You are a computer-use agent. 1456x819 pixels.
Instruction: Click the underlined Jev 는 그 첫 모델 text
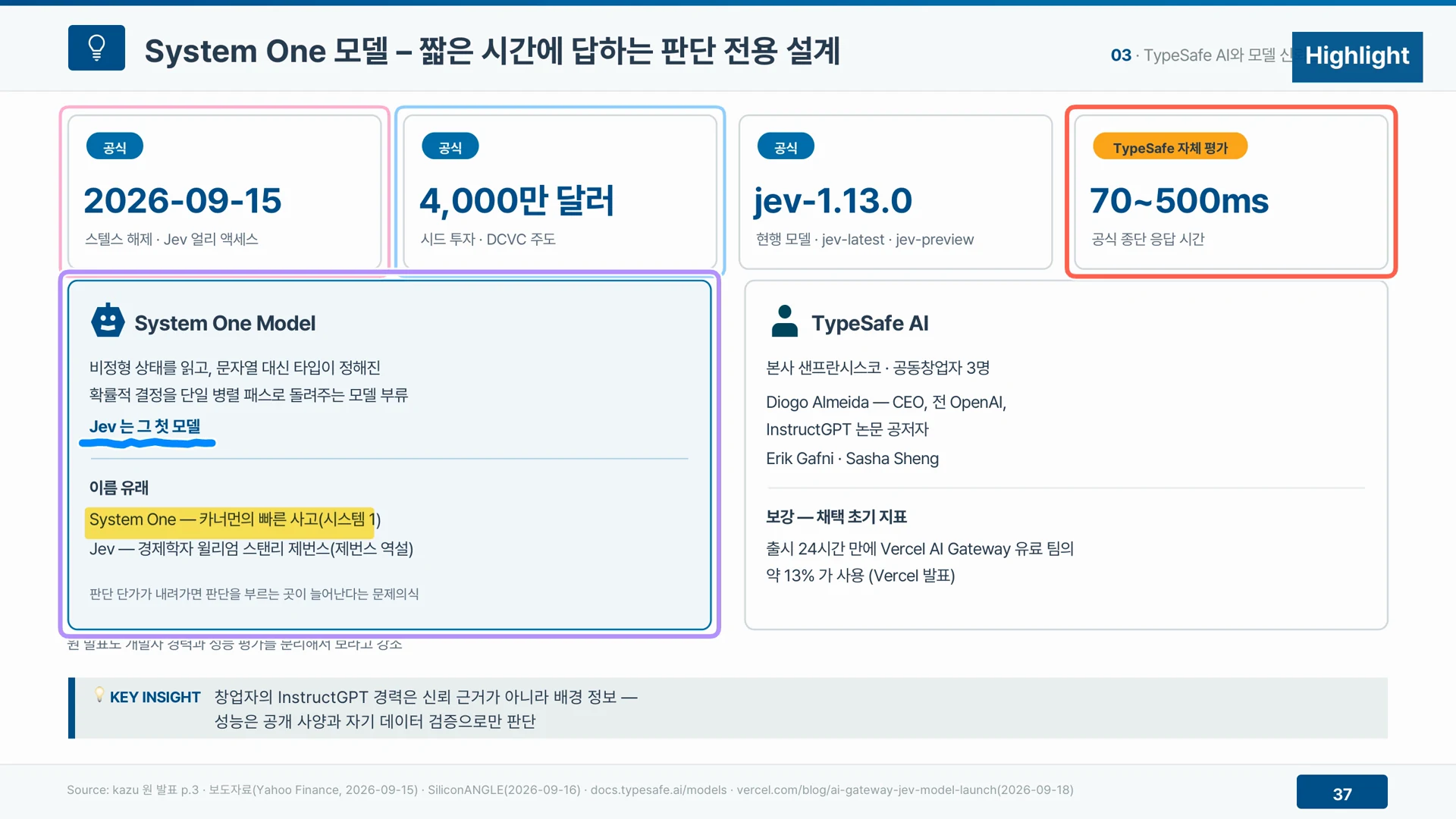click(145, 426)
